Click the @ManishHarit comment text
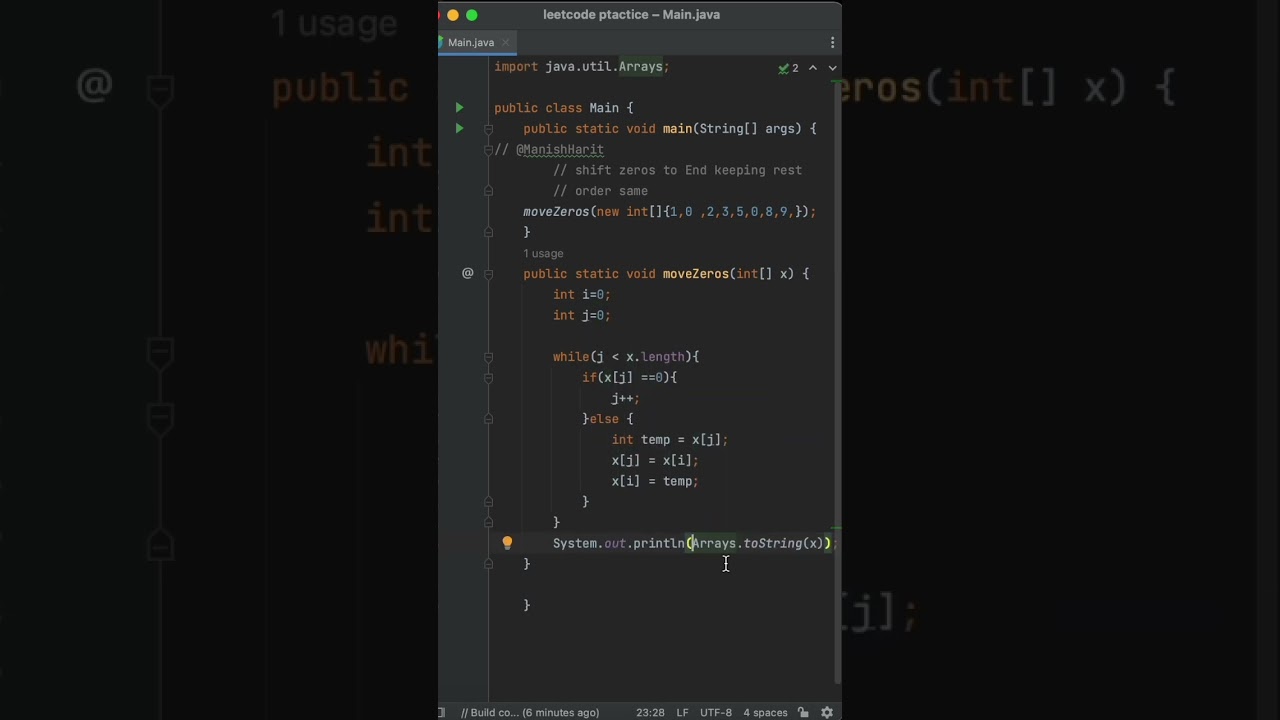1280x720 pixels. click(x=560, y=149)
